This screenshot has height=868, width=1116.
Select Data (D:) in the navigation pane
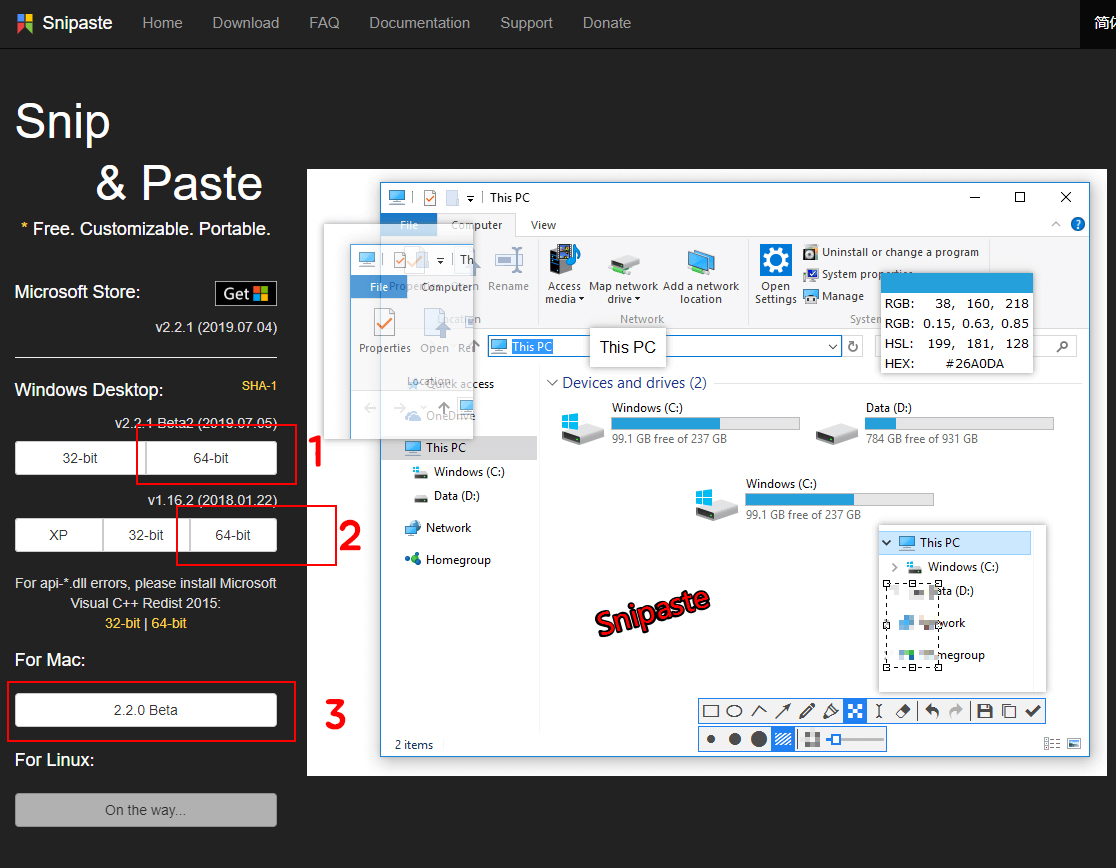(447, 496)
